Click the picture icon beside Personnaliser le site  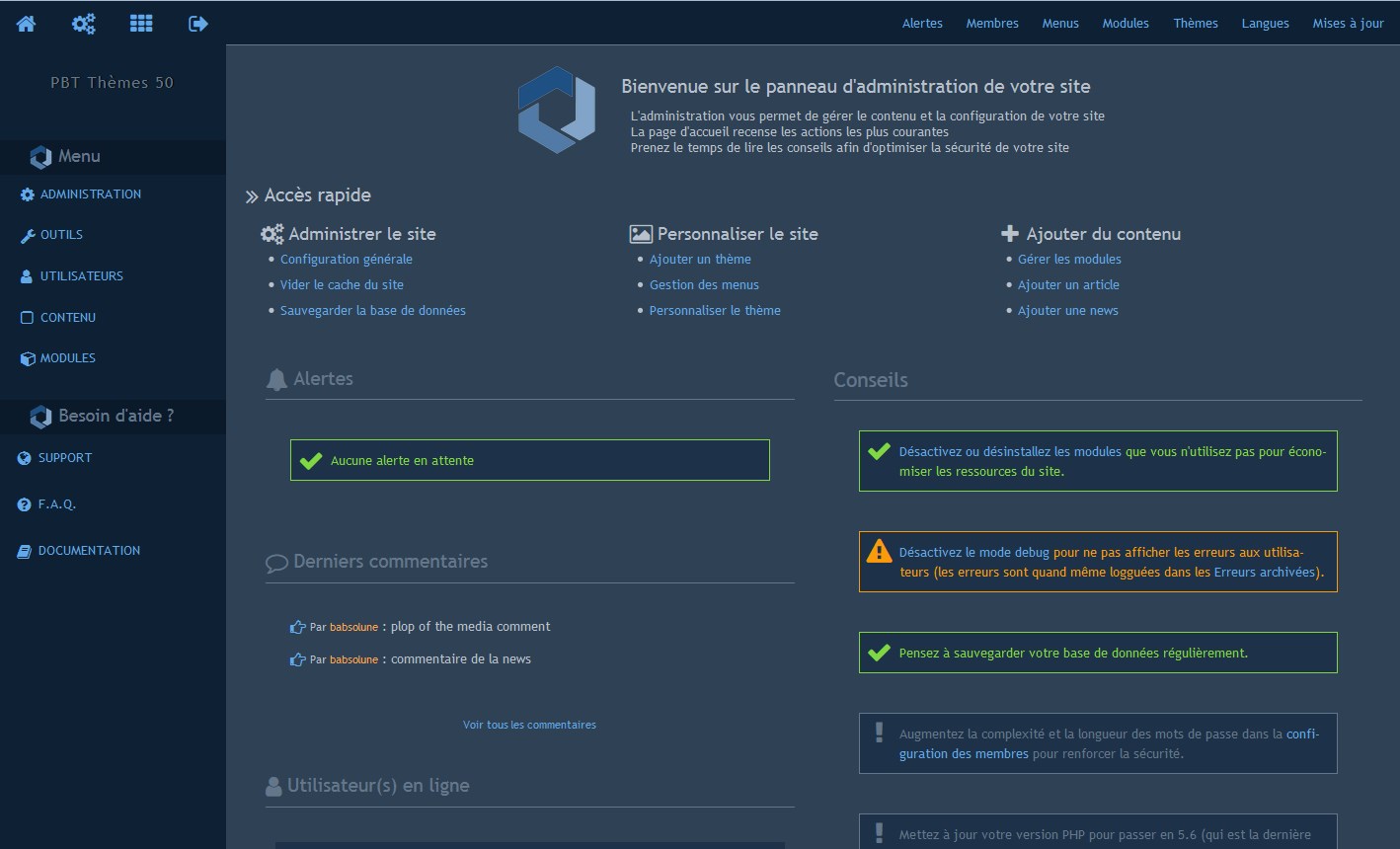click(x=641, y=235)
